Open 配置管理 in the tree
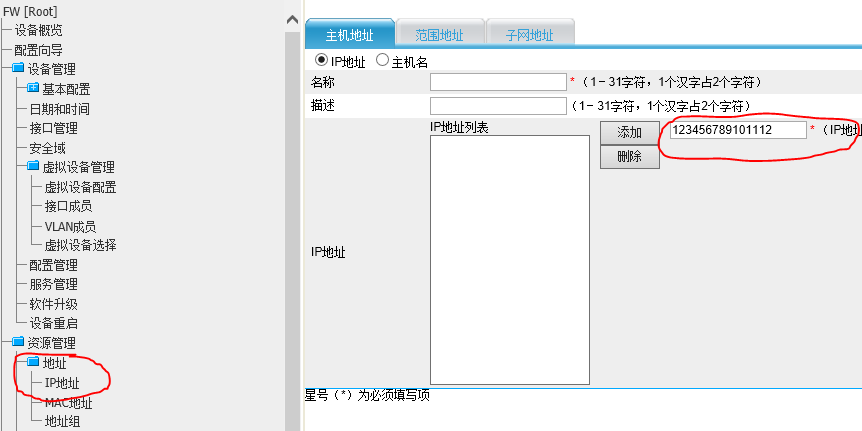Viewport: 862px width, 431px height. tap(53, 265)
